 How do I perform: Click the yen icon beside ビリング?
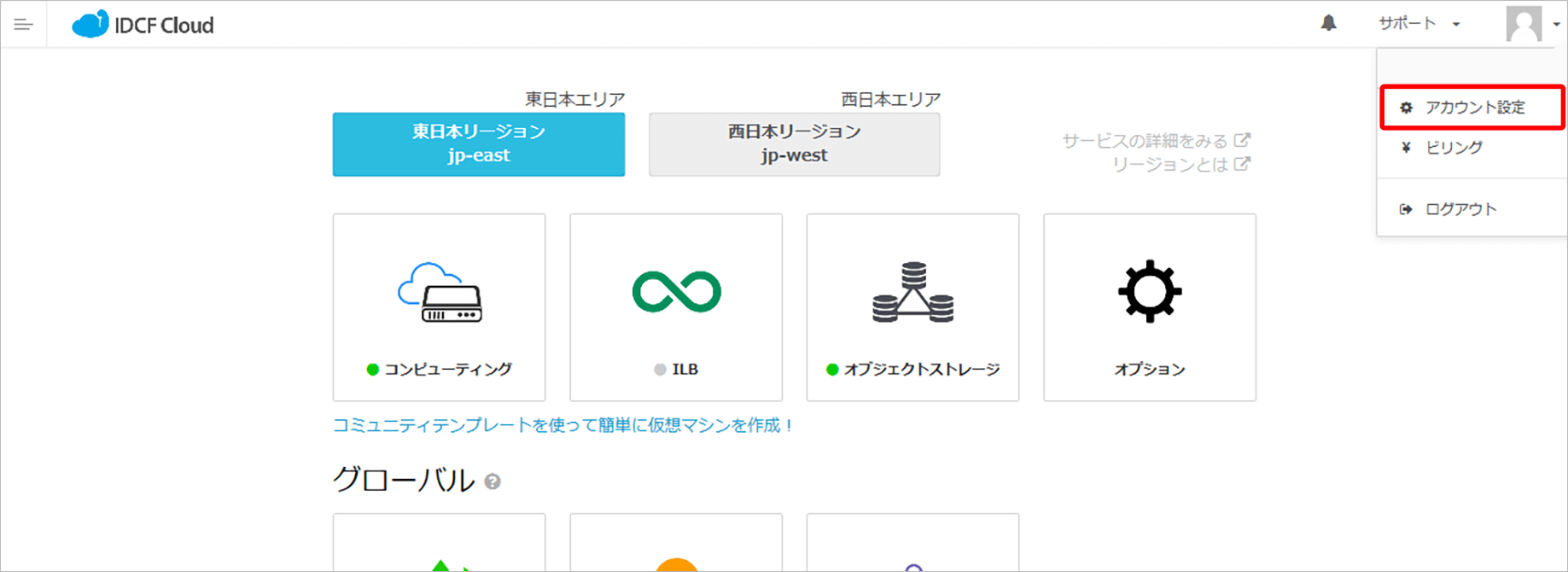click(x=1406, y=148)
